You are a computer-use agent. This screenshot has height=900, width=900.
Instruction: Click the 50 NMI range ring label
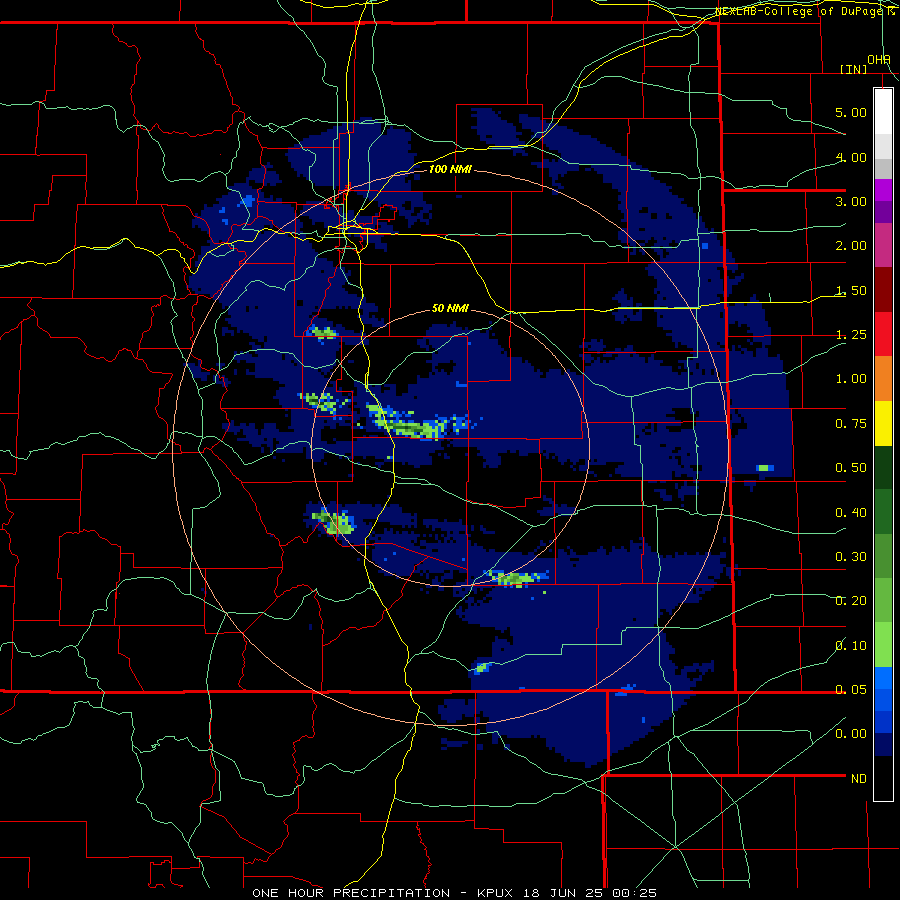[x=450, y=308]
